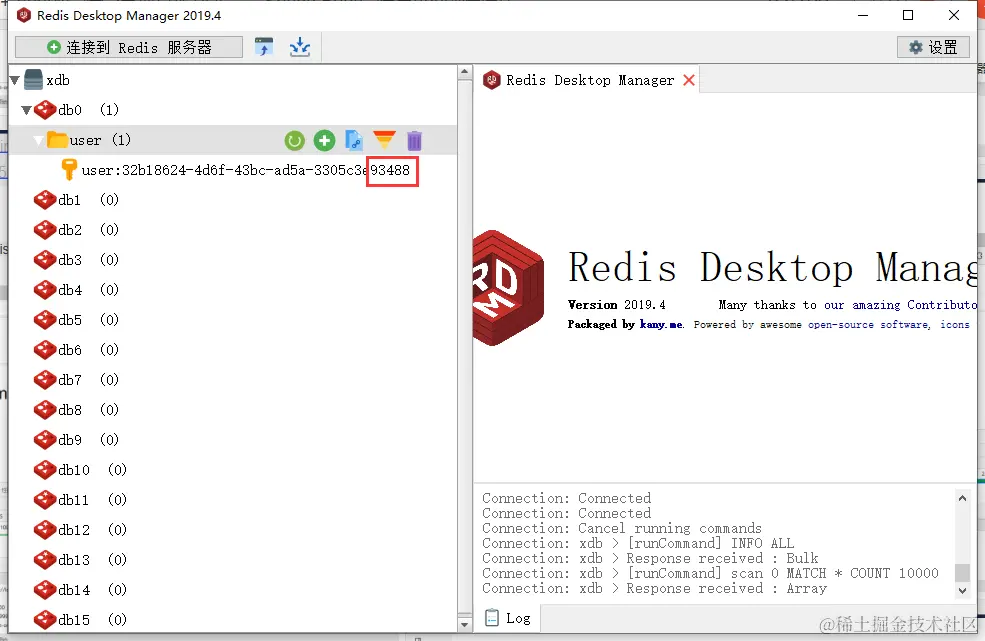Delete the user namespace with trash icon
Viewport: 985px width, 641px height.
[414, 140]
